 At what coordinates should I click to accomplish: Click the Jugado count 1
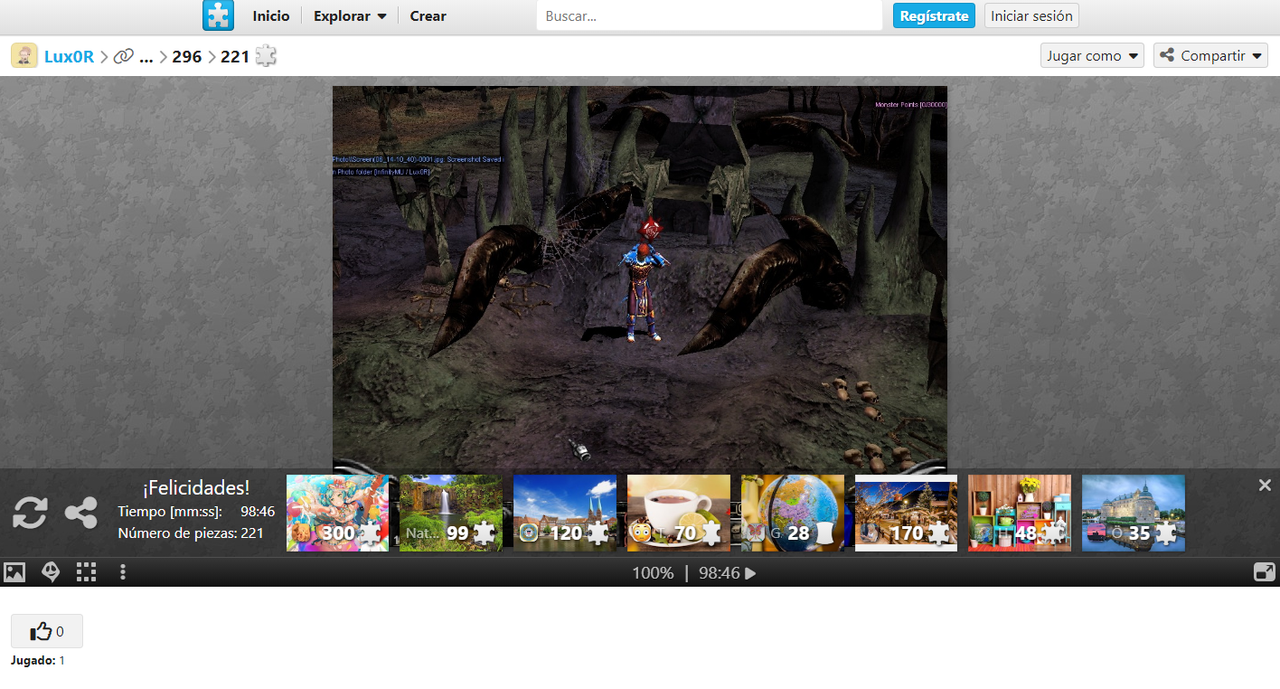click(x=62, y=661)
